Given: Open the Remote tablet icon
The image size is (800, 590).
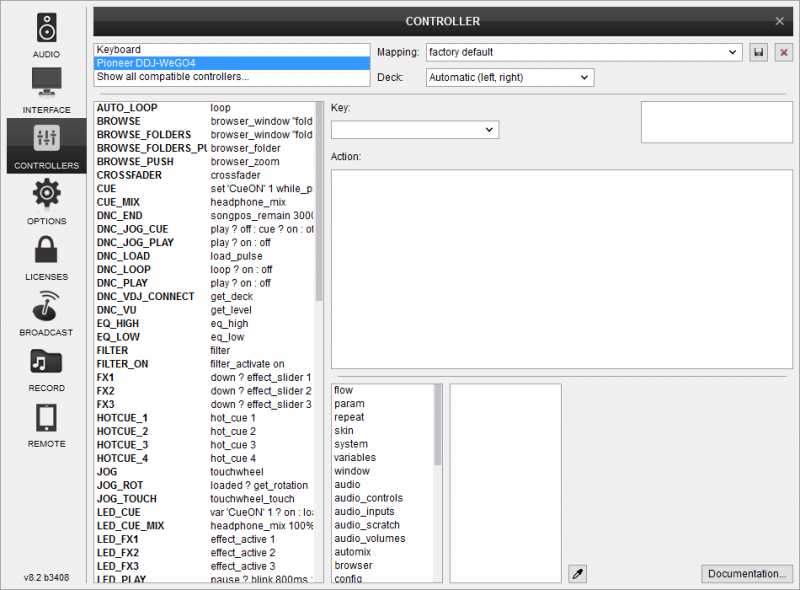Looking at the screenshot, I should pos(46,417).
